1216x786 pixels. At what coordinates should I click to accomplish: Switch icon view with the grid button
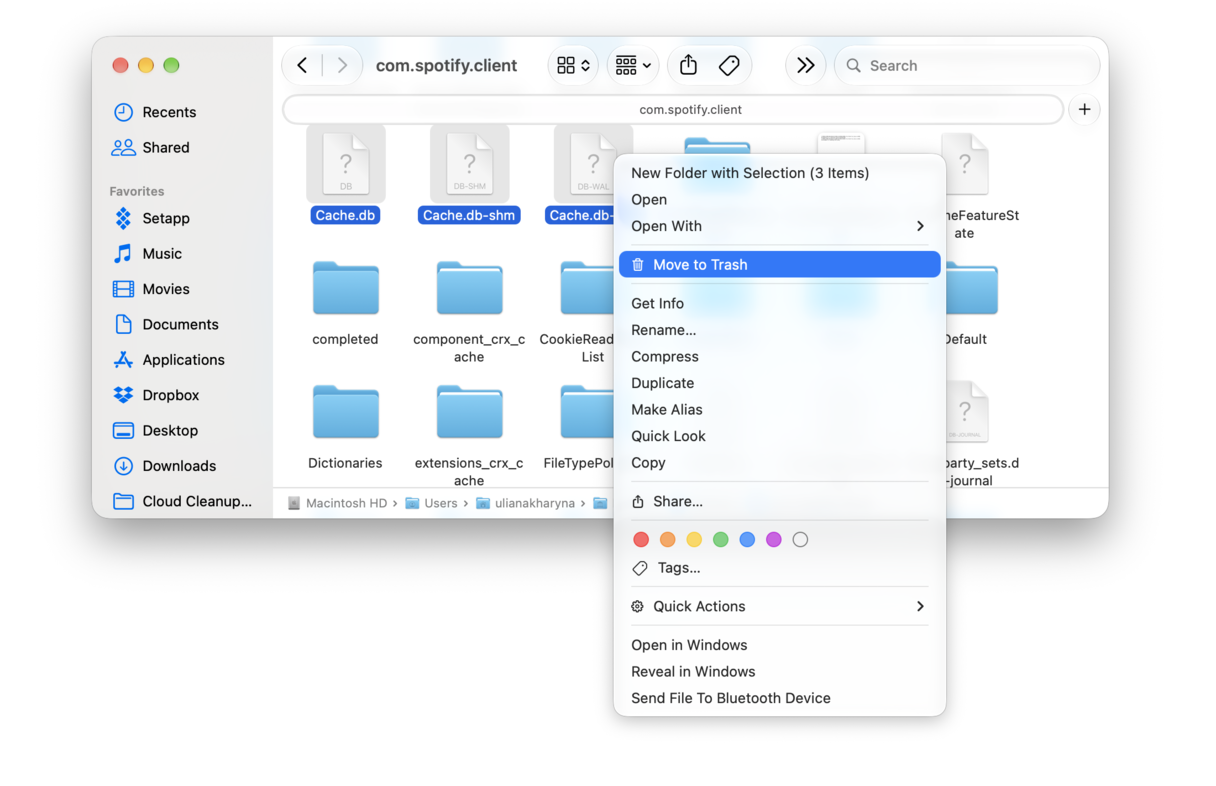pyautogui.click(x=573, y=65)
